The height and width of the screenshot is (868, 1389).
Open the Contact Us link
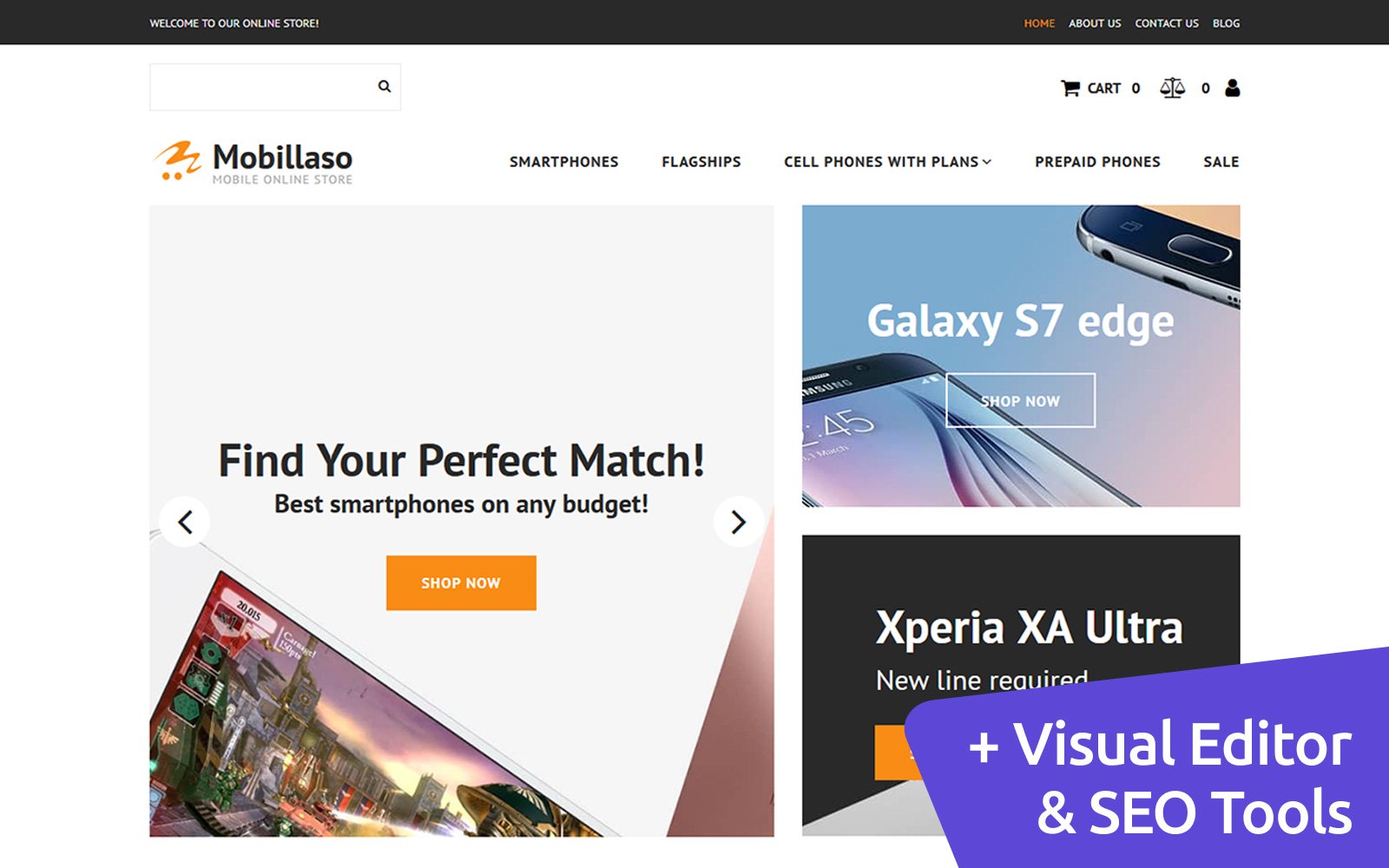point(1167,23)
